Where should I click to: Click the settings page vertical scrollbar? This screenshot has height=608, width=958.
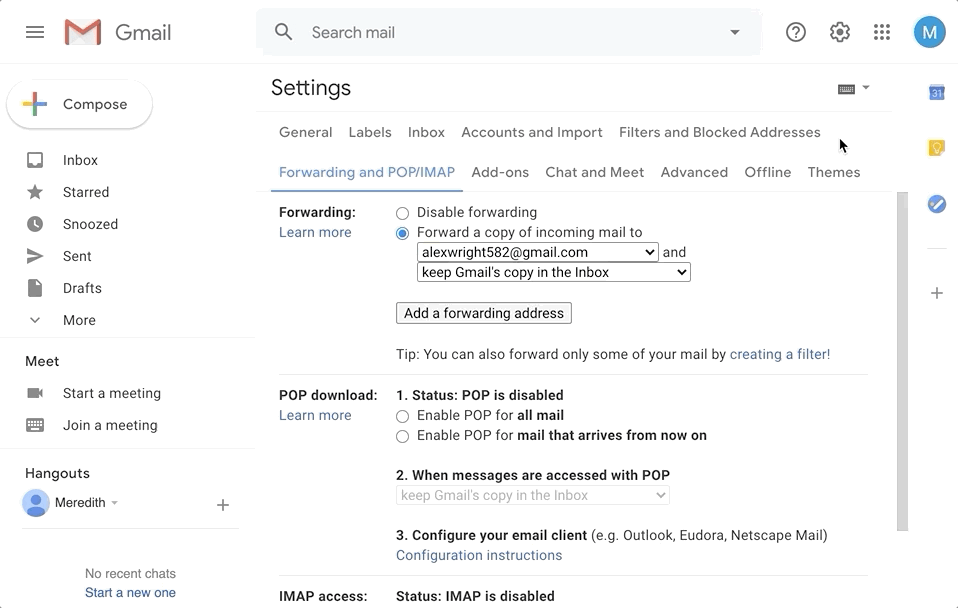tap(902, 361)
